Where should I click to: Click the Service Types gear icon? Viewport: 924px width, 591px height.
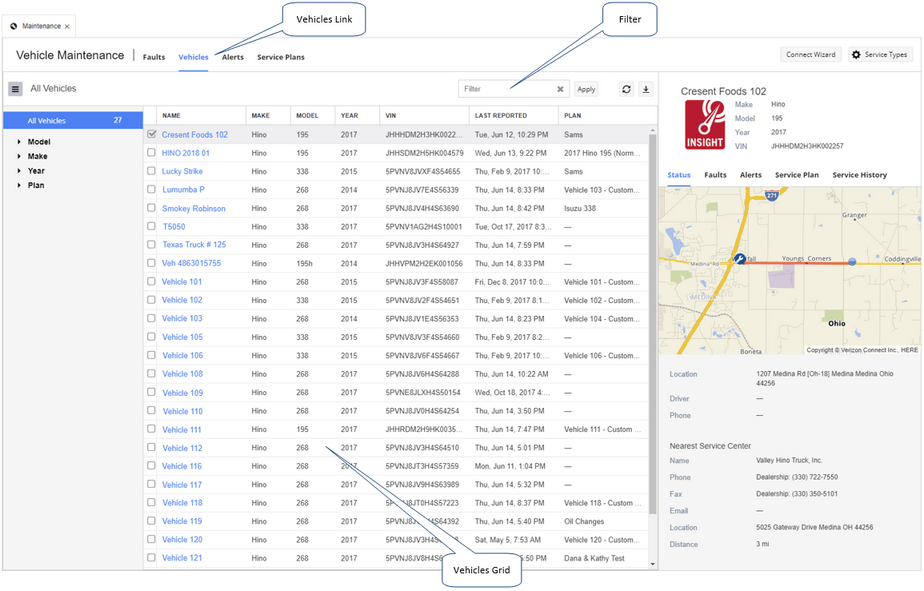click(856, 55)
